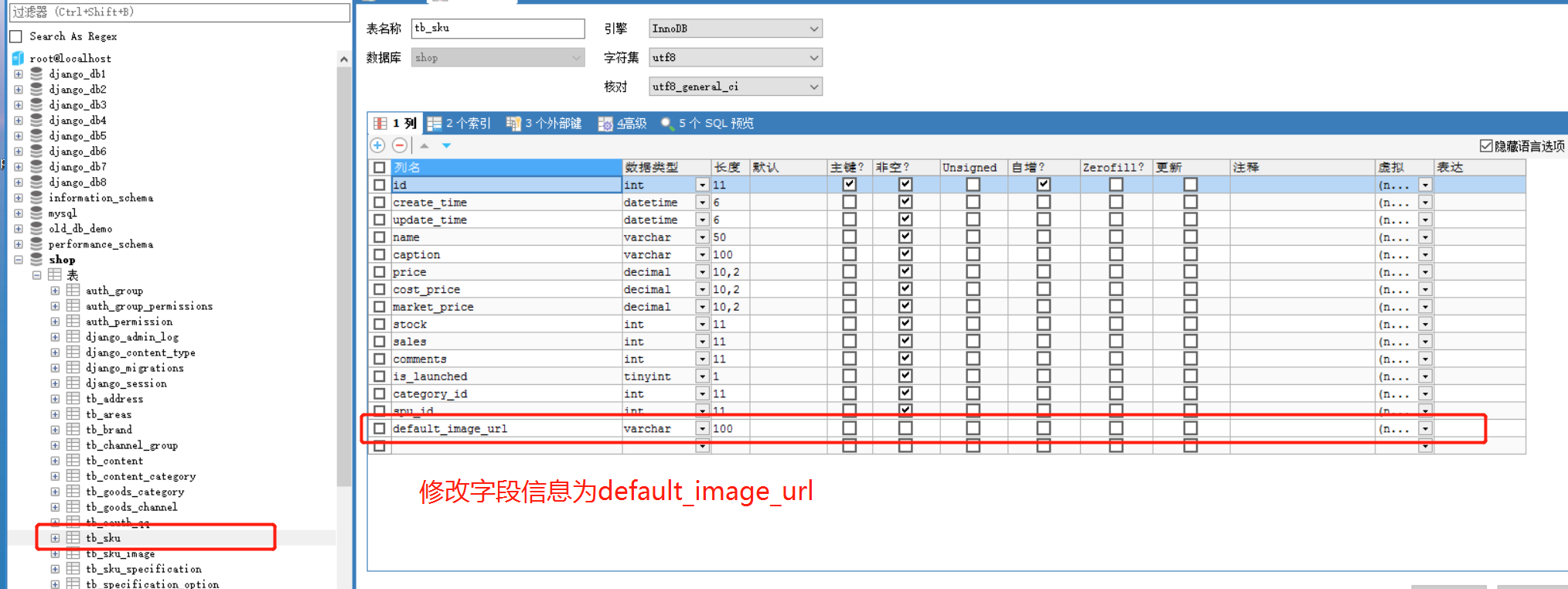Toggle the Search As Regex checkbox
Image resolution: width=1568 pixels, height=589 pixels.
(x=15, y=36)
